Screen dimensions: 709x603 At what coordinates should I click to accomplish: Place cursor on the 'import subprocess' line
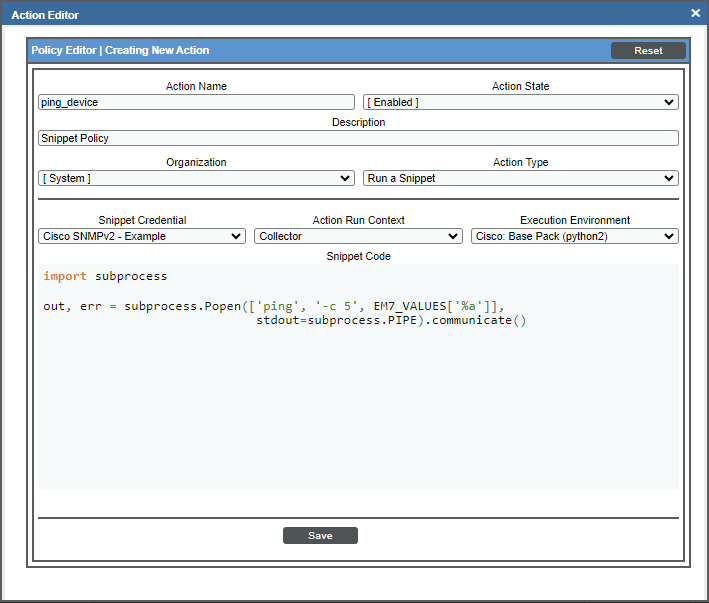106,276
